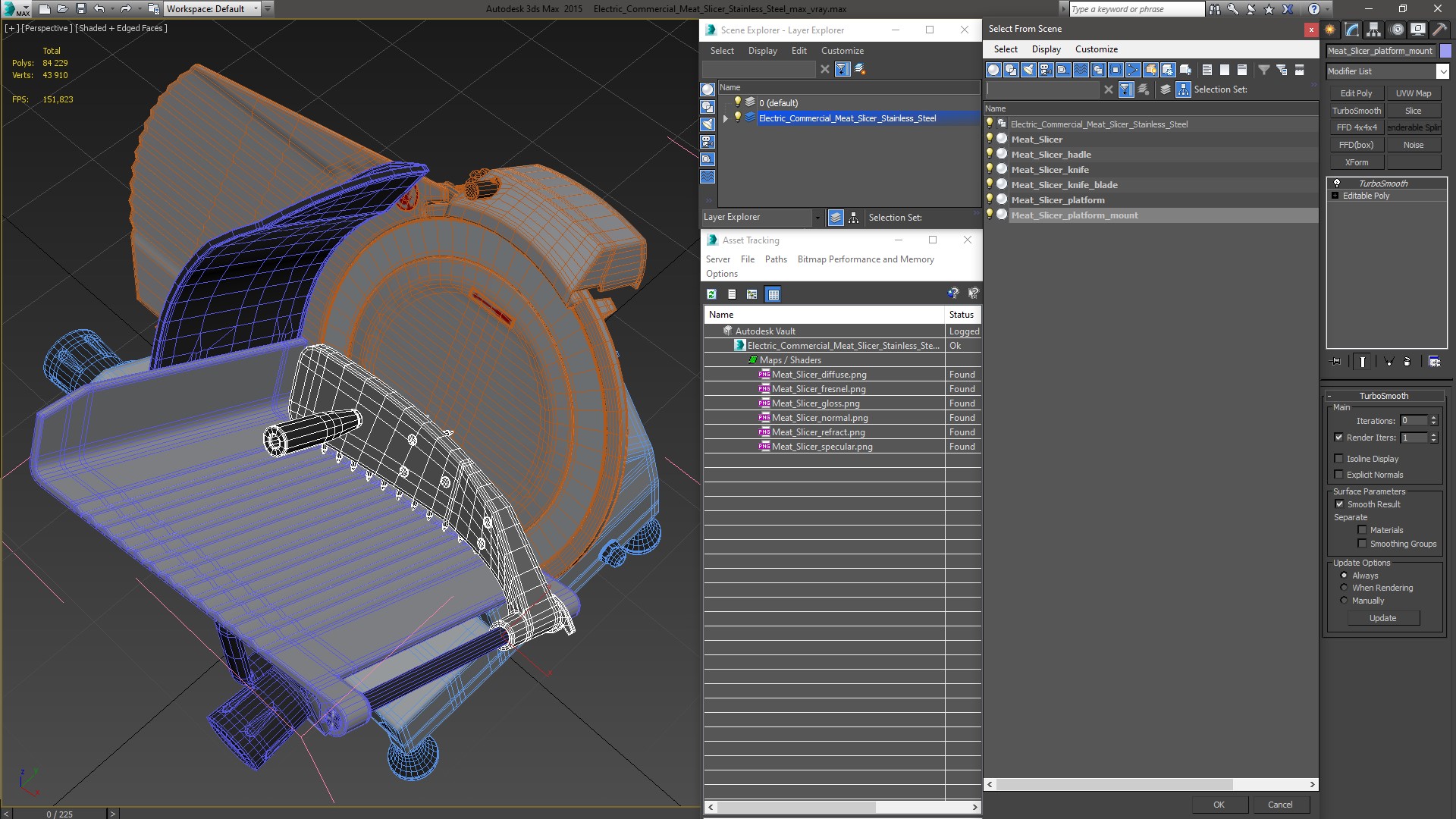Enable Separate by Materials checkbox
Screen dimensions: 1456x819
coord(1362,530)
